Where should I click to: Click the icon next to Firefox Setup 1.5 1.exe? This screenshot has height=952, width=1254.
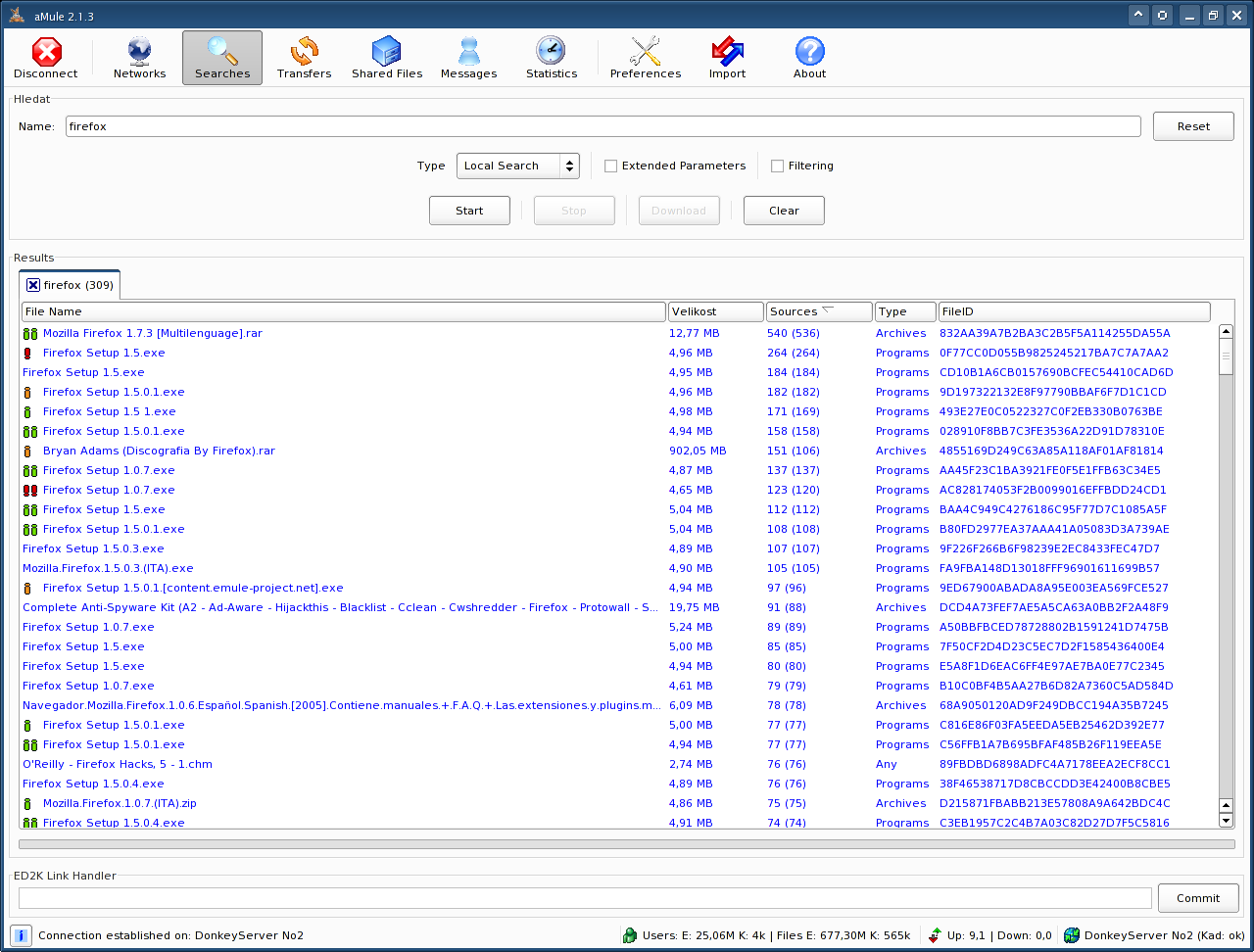27,412
